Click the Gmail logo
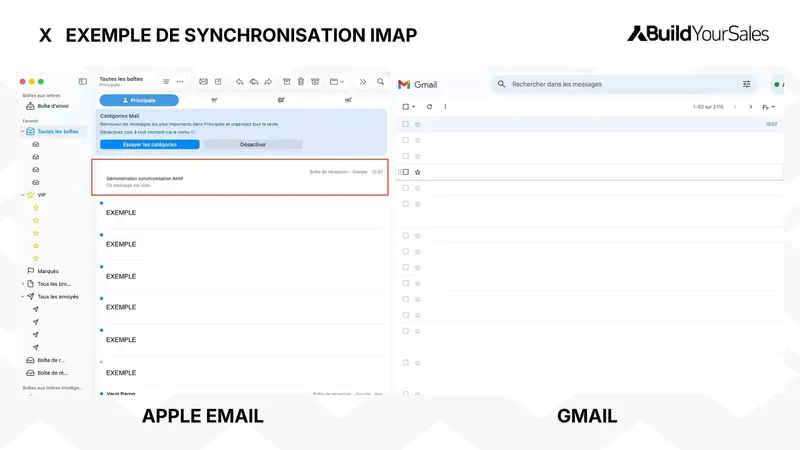 [x=417, y=85]
